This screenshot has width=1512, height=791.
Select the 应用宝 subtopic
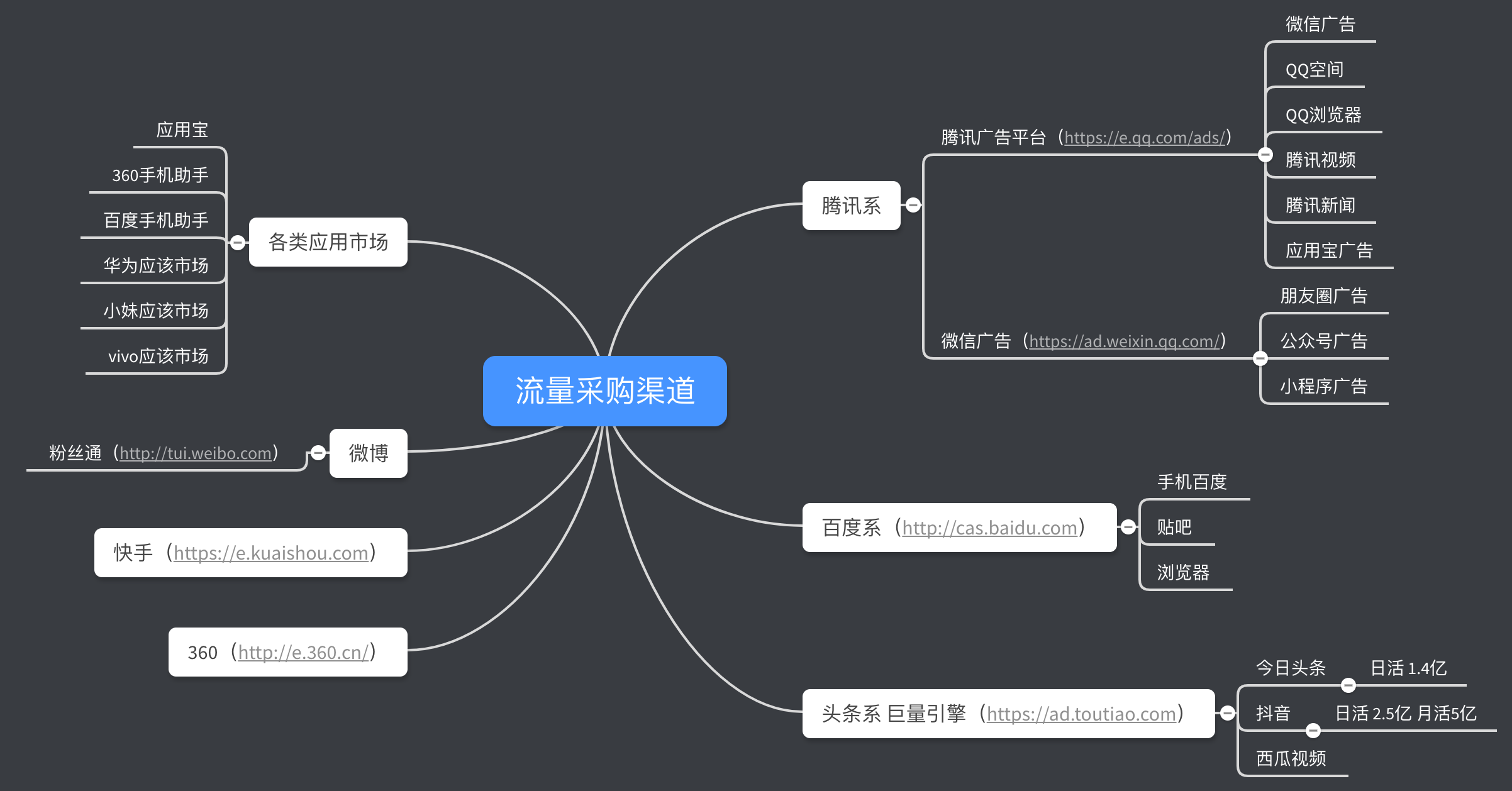182,130
